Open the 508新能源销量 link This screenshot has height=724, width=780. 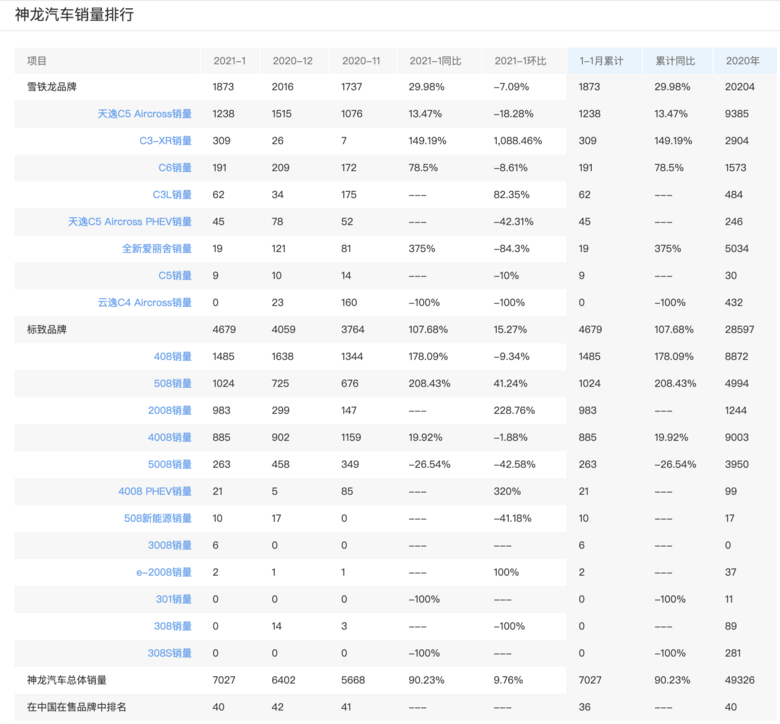coord(158,518)
